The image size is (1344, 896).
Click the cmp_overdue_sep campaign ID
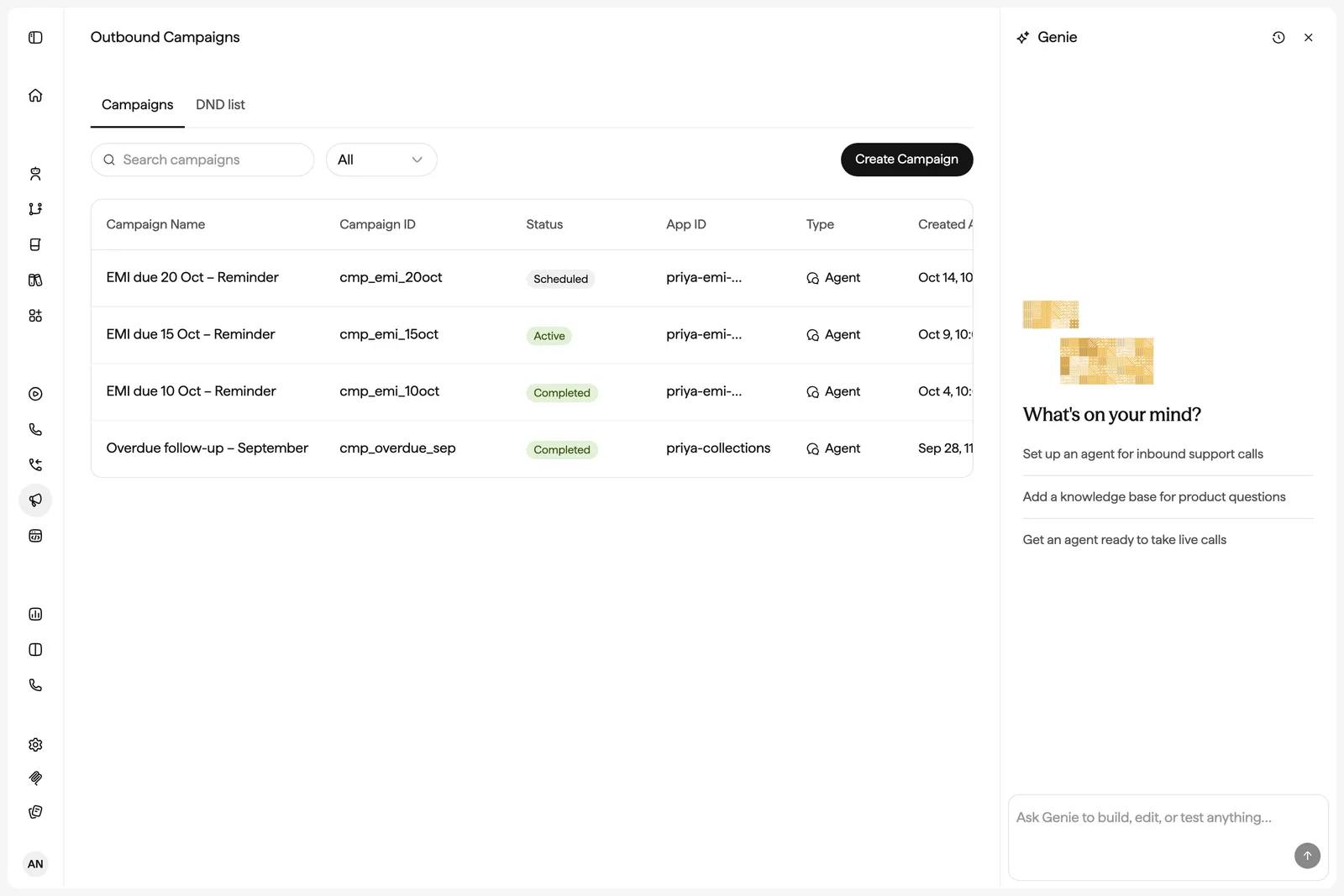tap(397, 448)
